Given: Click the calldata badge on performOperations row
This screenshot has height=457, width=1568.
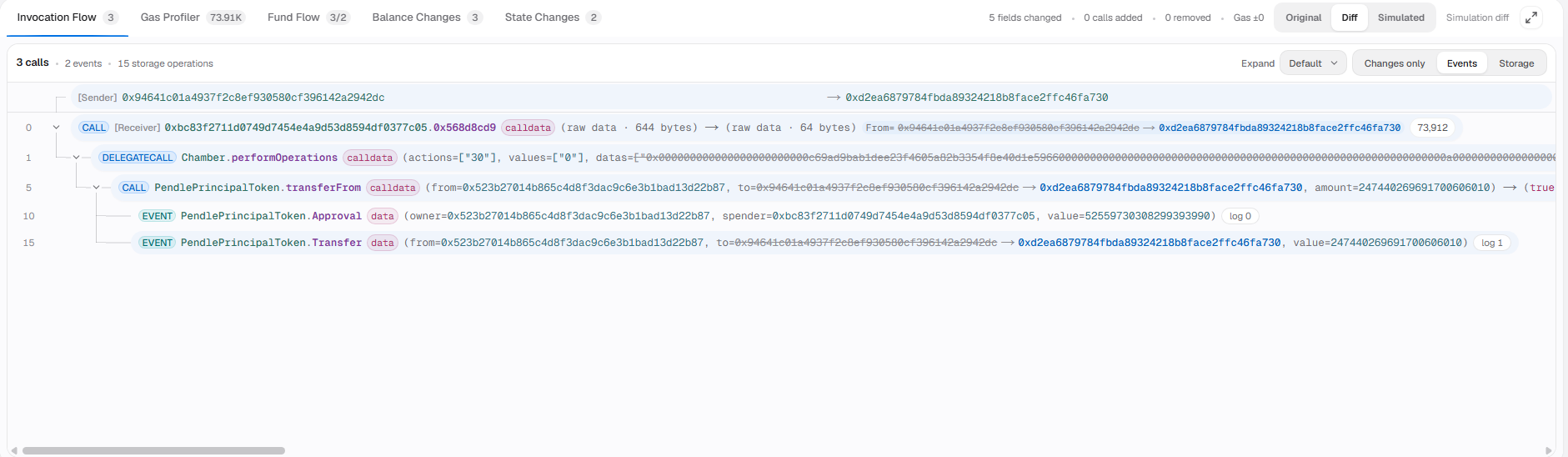Looking at the screenshot, I should (369, 158).
